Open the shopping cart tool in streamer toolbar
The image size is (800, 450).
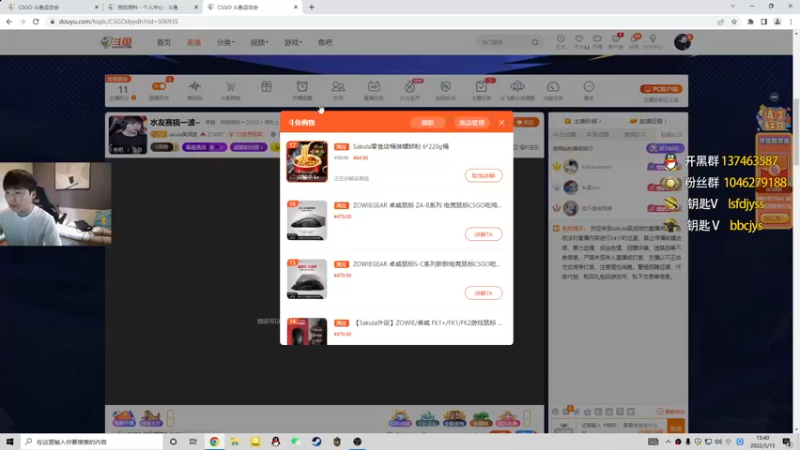231,87
